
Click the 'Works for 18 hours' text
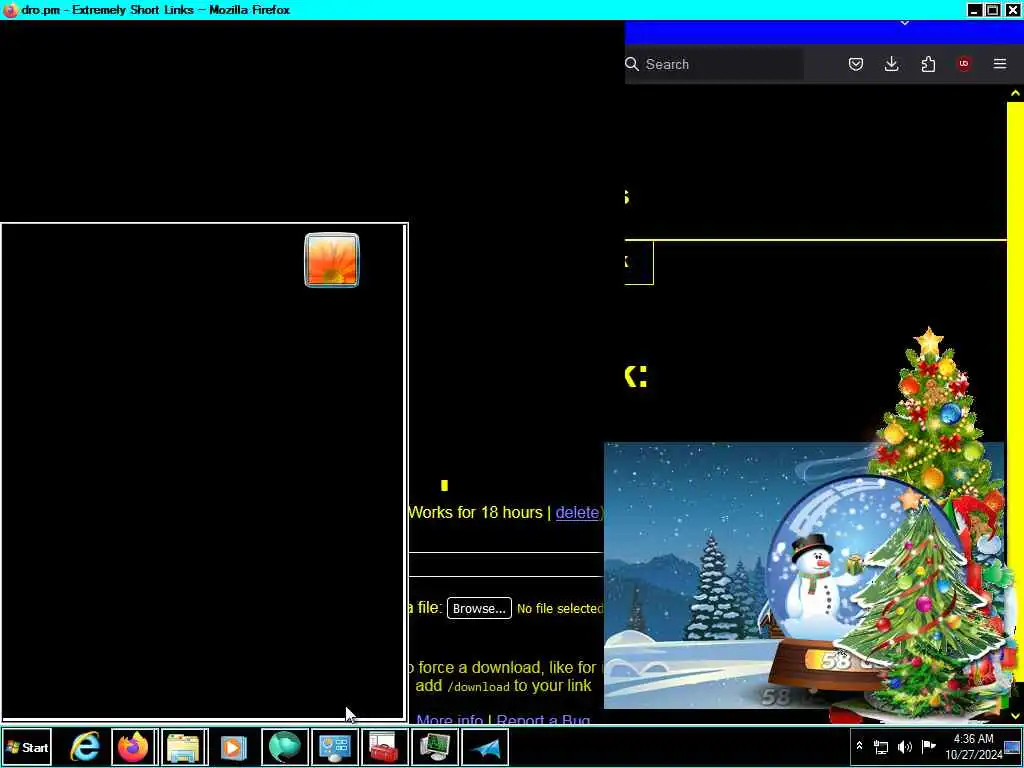coord(475,513)
